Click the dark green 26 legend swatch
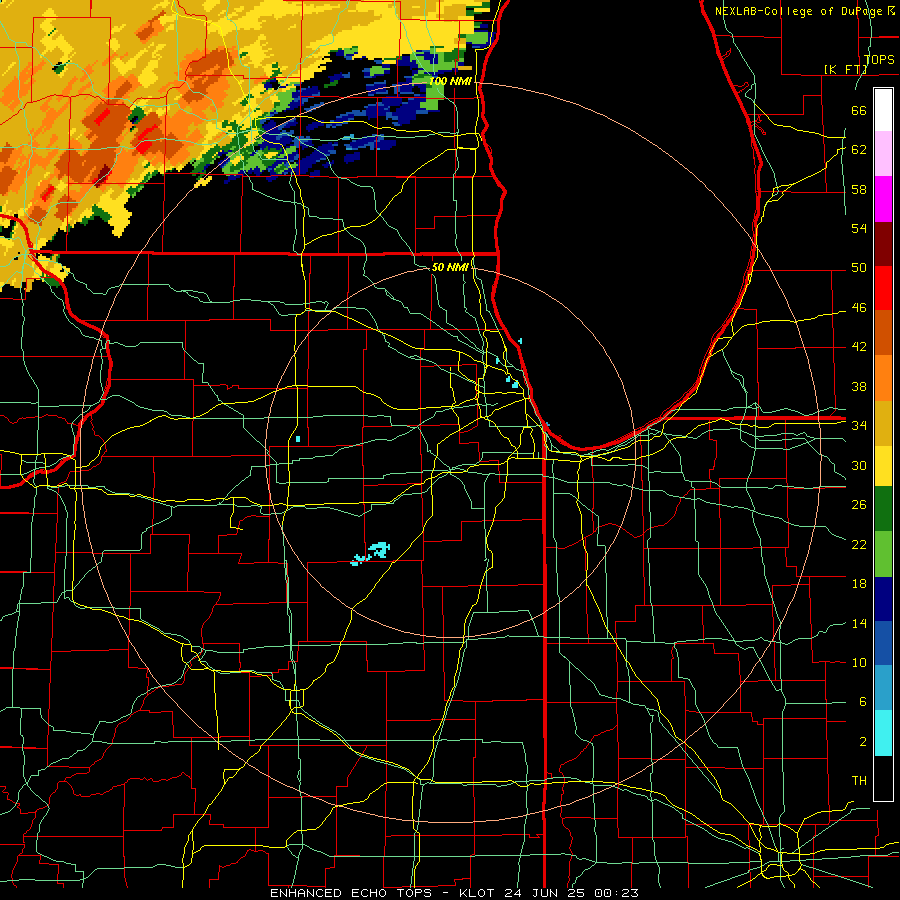This screenshot has height=900, width=900. (883, 510)
